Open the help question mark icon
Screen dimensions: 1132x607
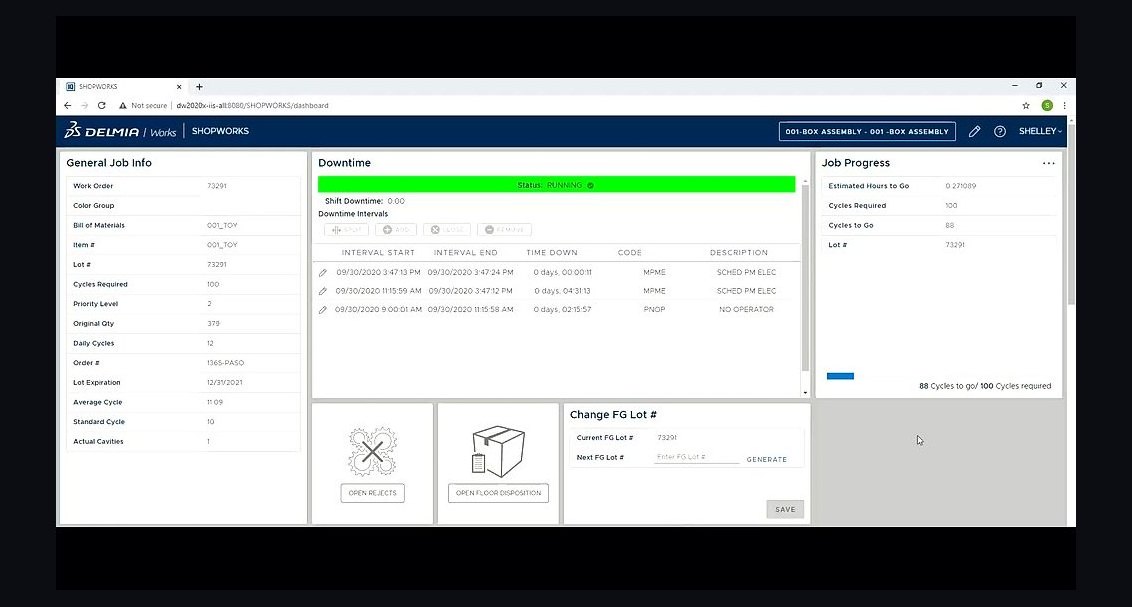[1000, 131]
